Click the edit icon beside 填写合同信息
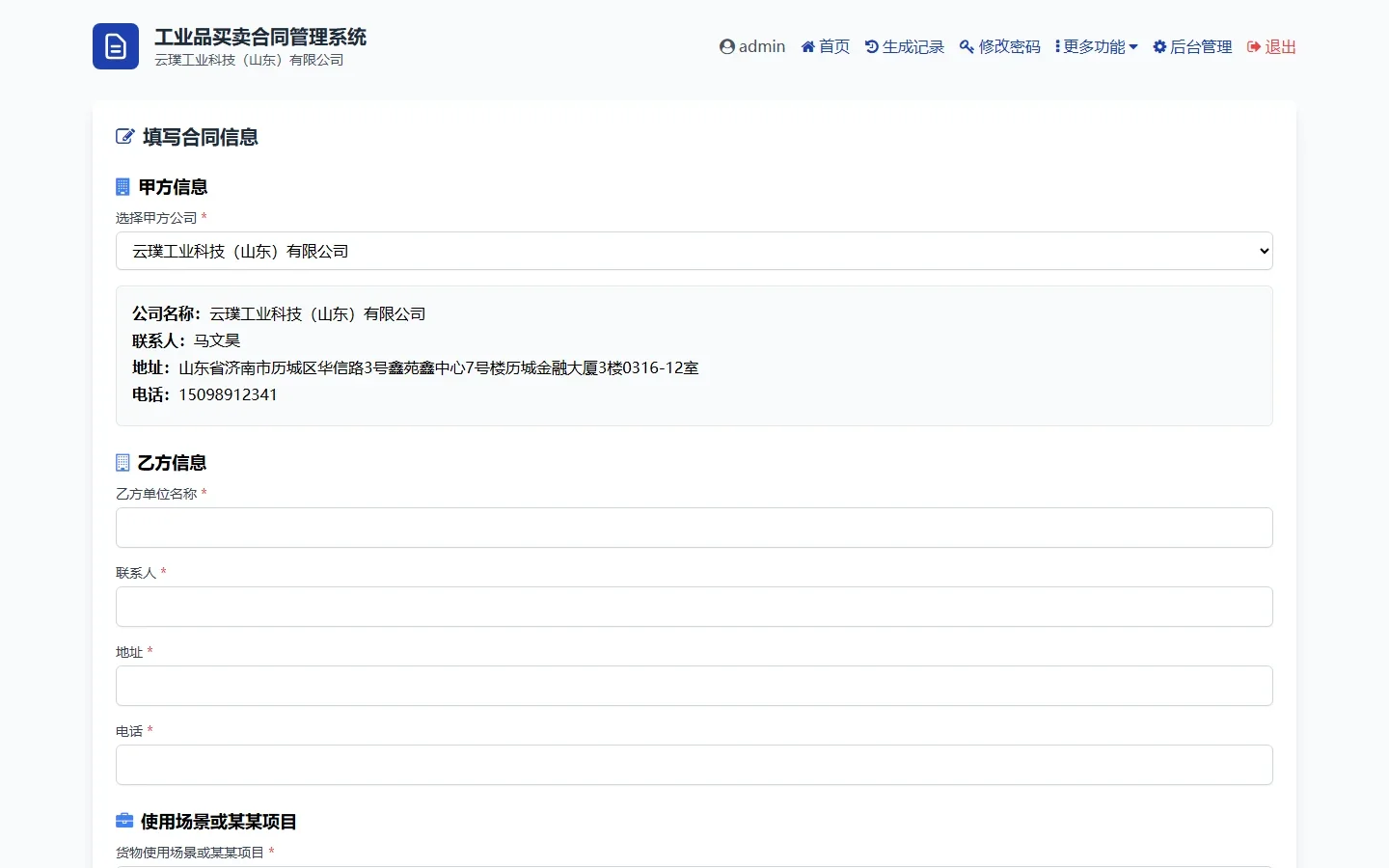 [x=125, y=136]
